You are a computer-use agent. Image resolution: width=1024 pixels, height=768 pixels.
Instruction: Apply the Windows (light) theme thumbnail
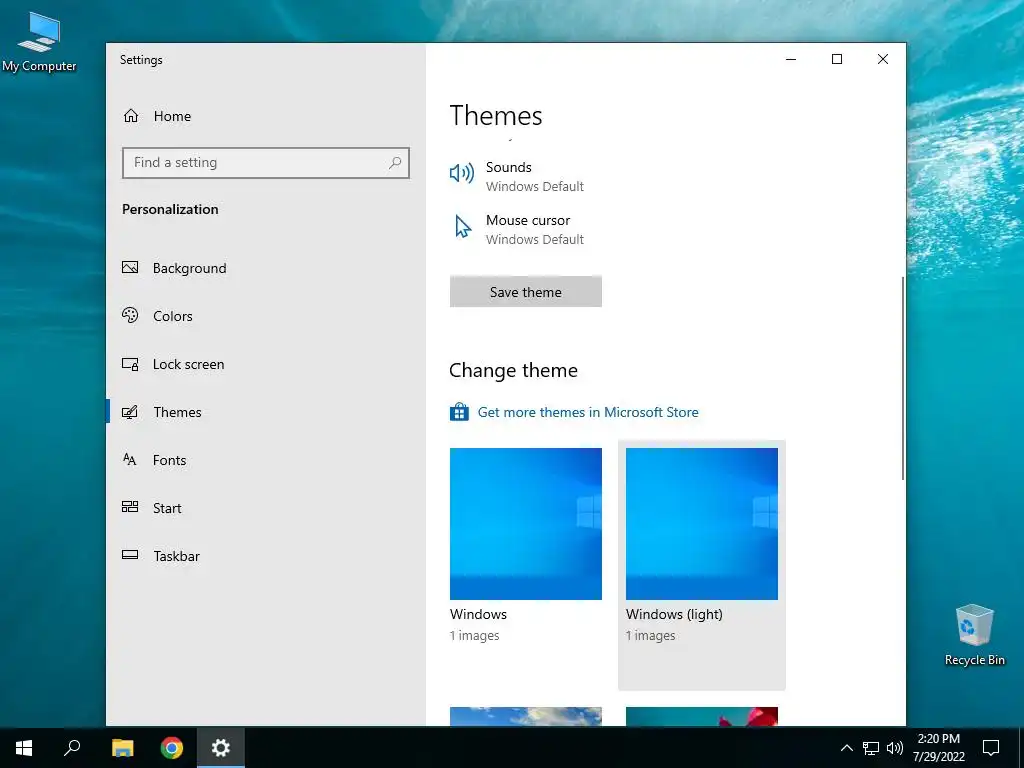coord(702,524)
